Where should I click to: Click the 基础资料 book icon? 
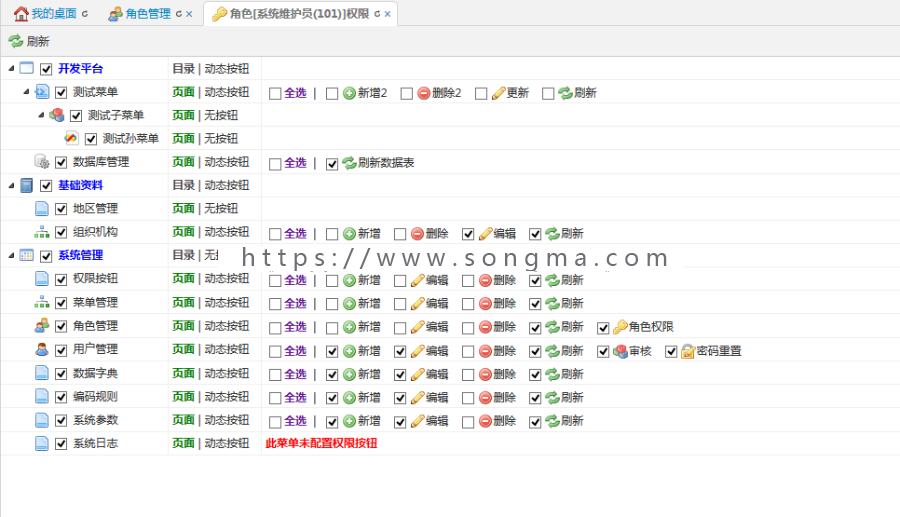coord(26,185)
